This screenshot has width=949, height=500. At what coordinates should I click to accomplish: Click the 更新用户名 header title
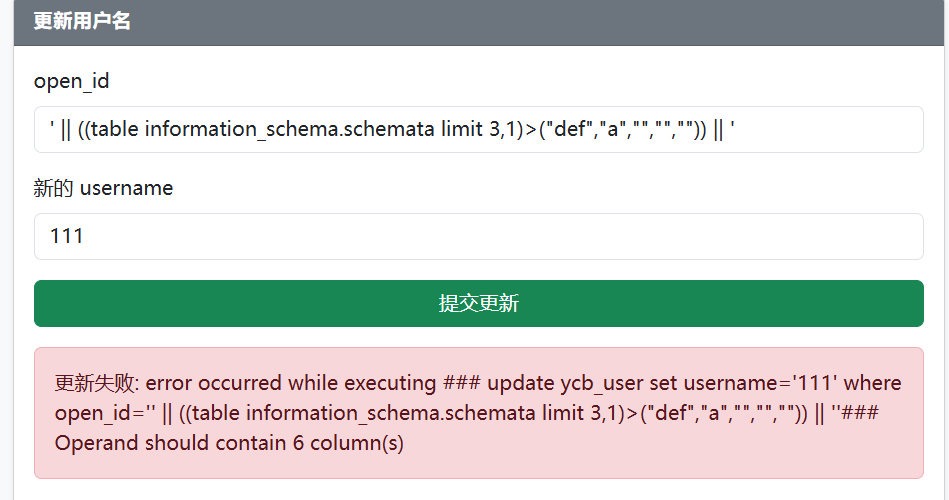[x=82, y=22]
